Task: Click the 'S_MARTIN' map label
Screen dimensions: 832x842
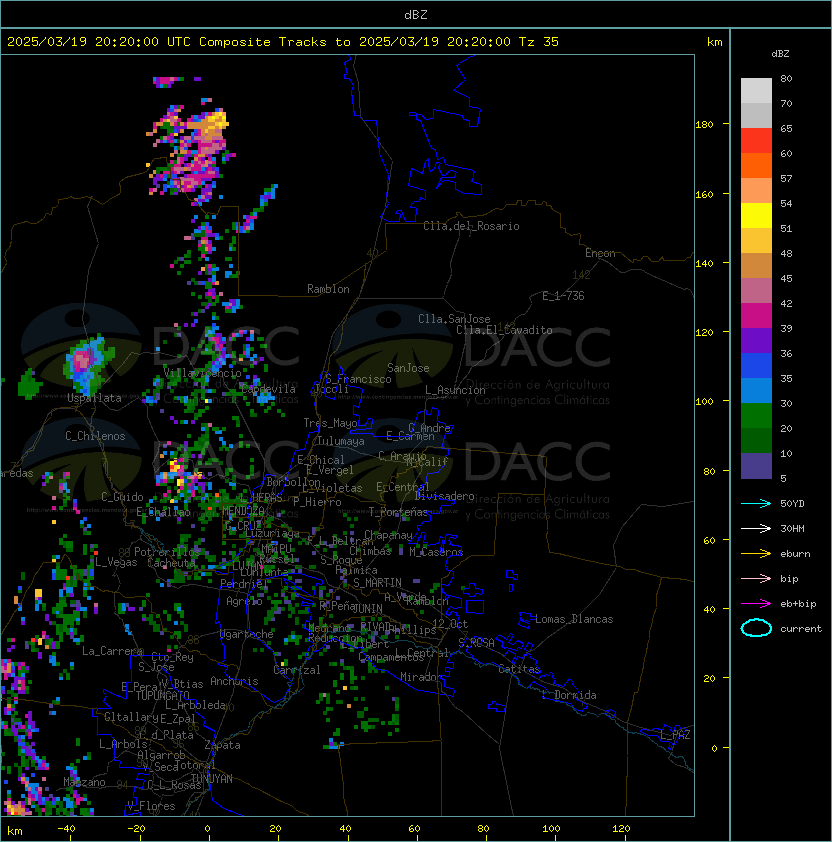Action: pos(377,582)
